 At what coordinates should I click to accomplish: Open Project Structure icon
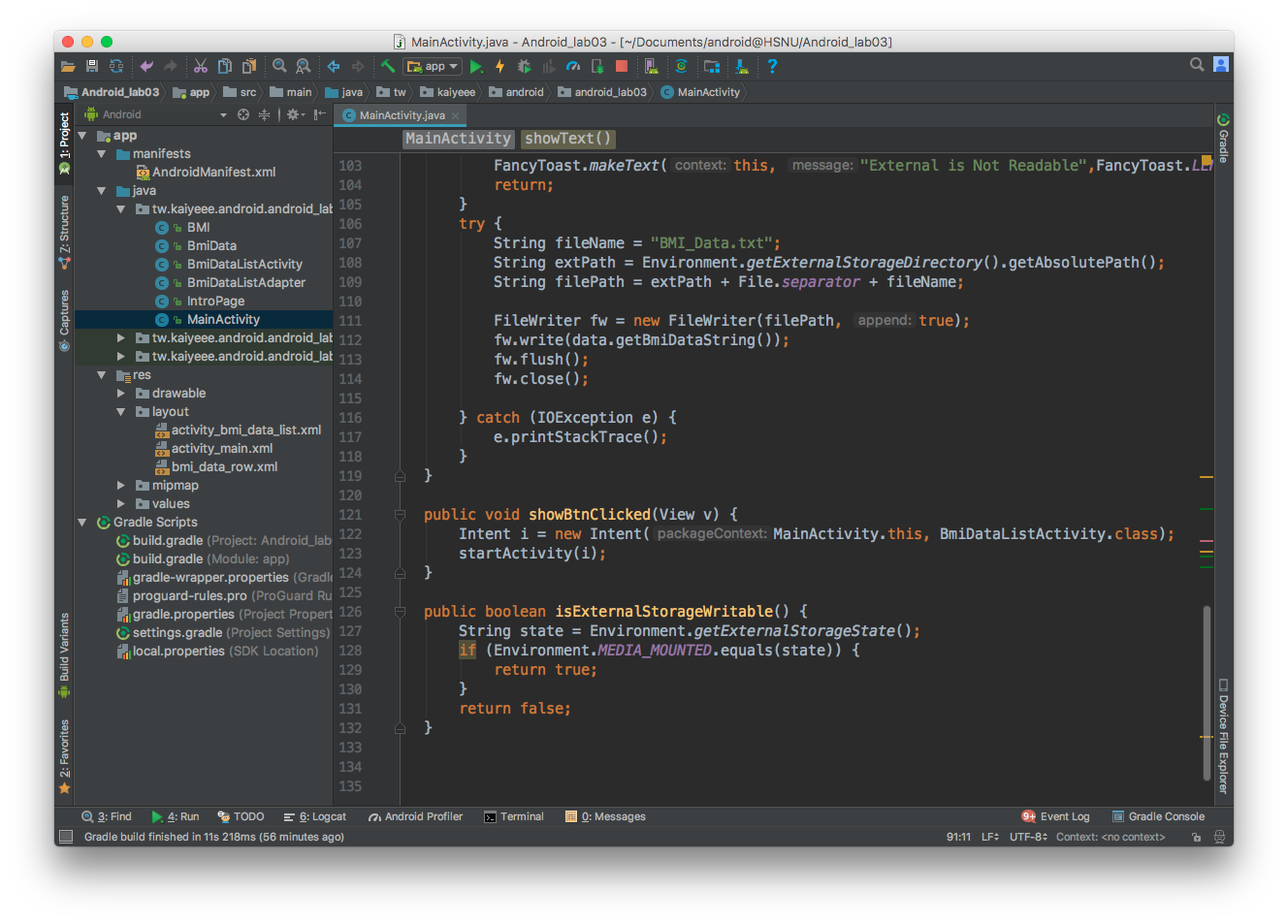click(x=712, y=66)
